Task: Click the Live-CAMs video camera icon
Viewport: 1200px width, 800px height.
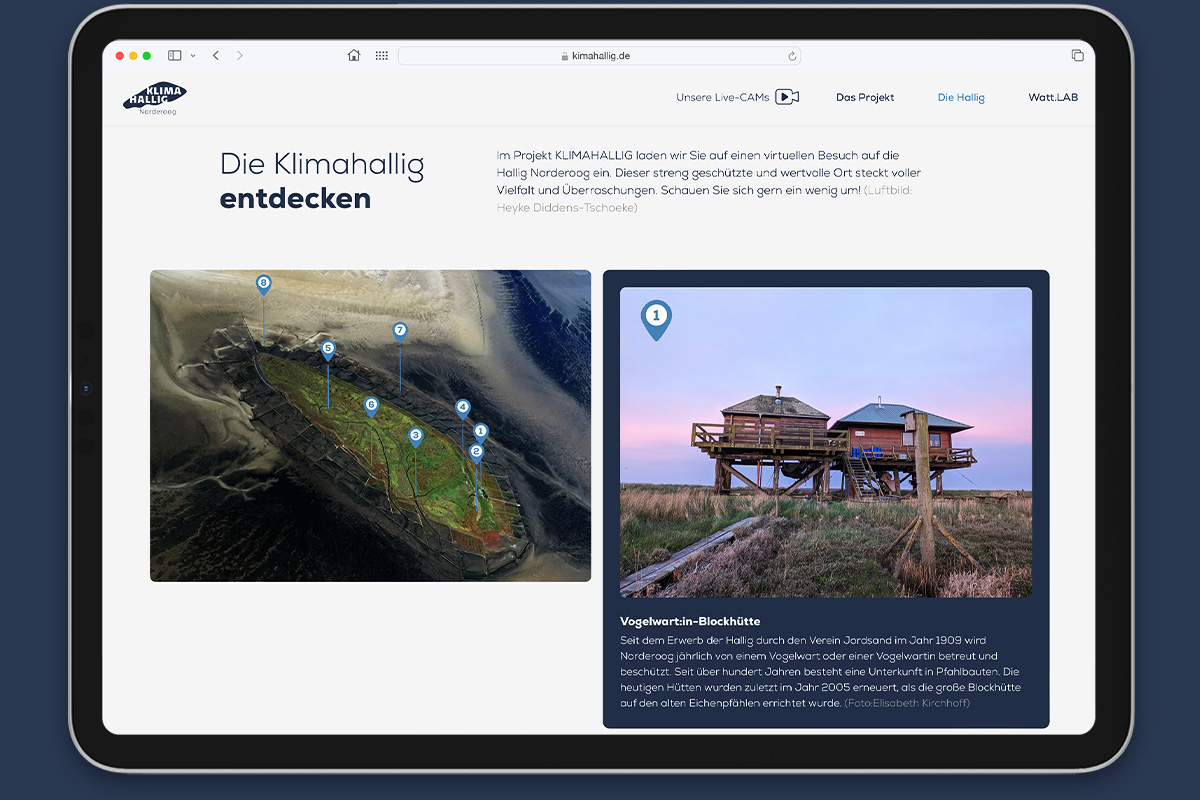Action: point(787,97)
